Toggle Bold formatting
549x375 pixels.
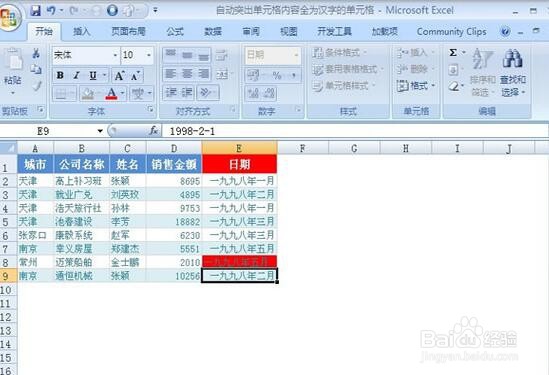point(60,75)
